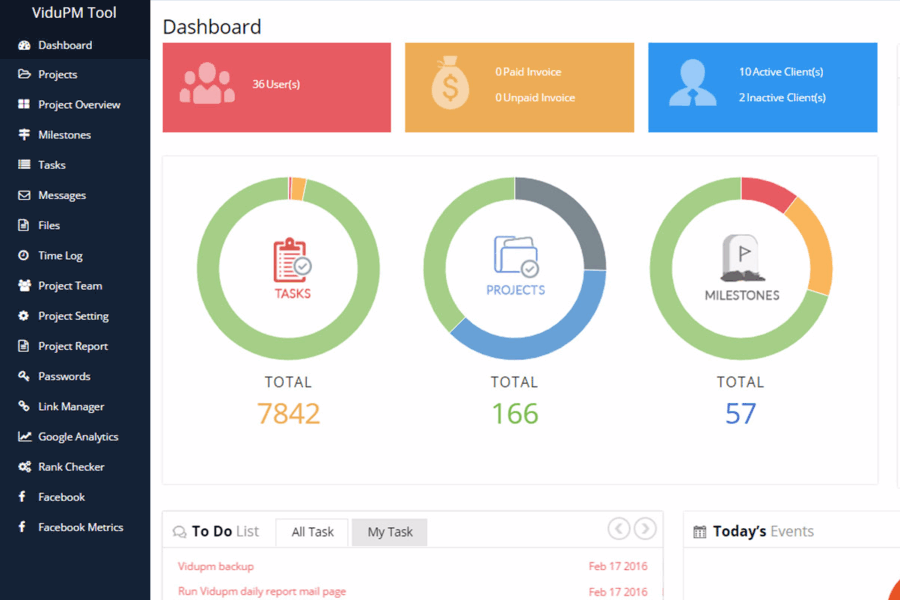Click the Projects folder icon in sidebar

24,74
